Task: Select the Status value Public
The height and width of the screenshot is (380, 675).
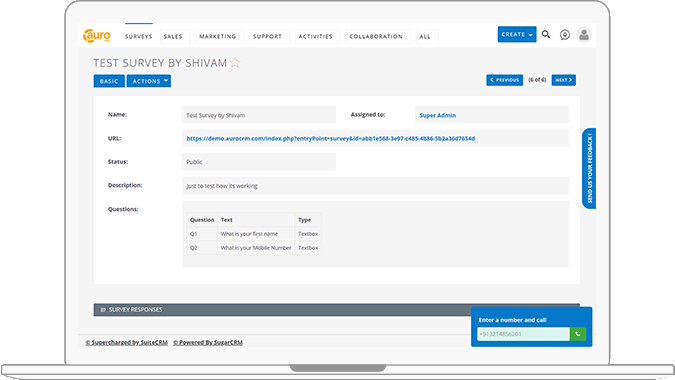Action: [x=259, y=162]
